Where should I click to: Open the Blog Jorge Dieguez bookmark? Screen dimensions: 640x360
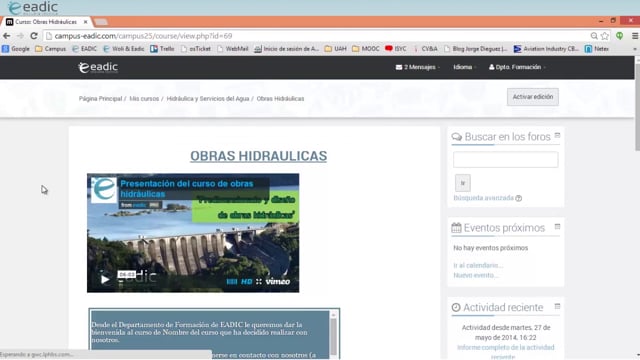point(476,49)
